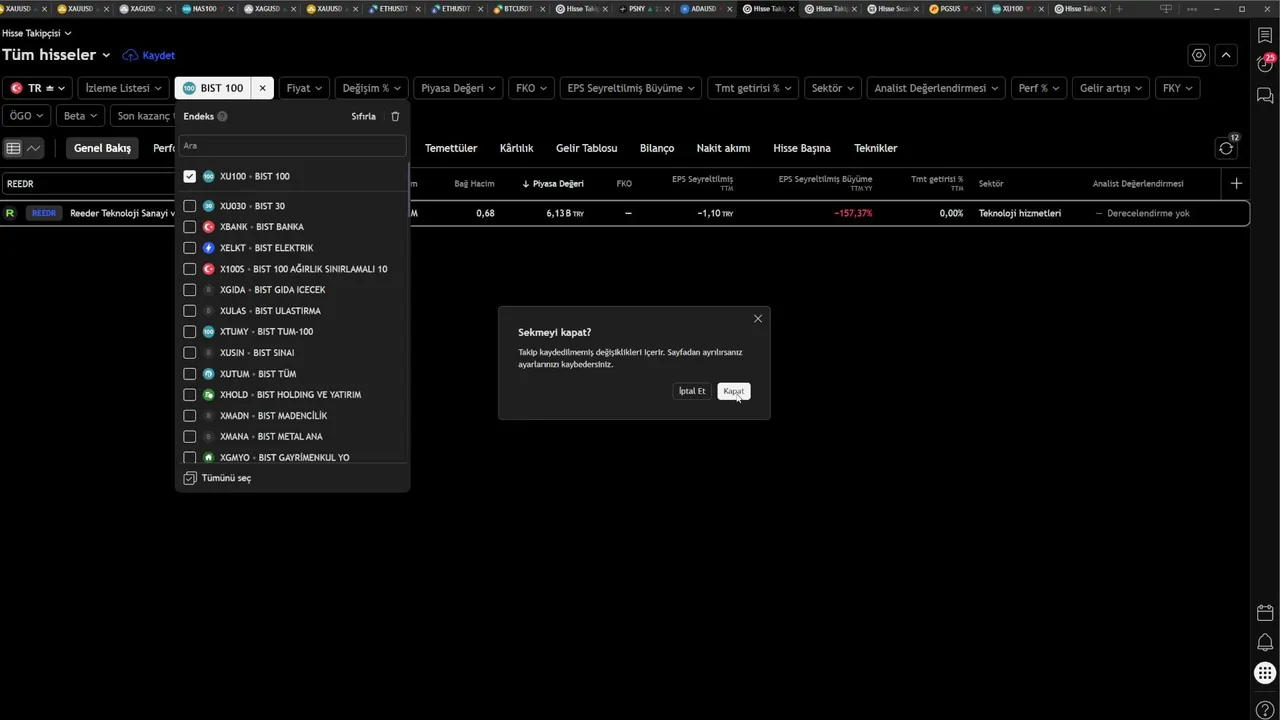The height and width of the screenshot is (720, 1280).
Task: Open the Piyasa Değeri filter dropdown
Action: (x=459, y=88)
